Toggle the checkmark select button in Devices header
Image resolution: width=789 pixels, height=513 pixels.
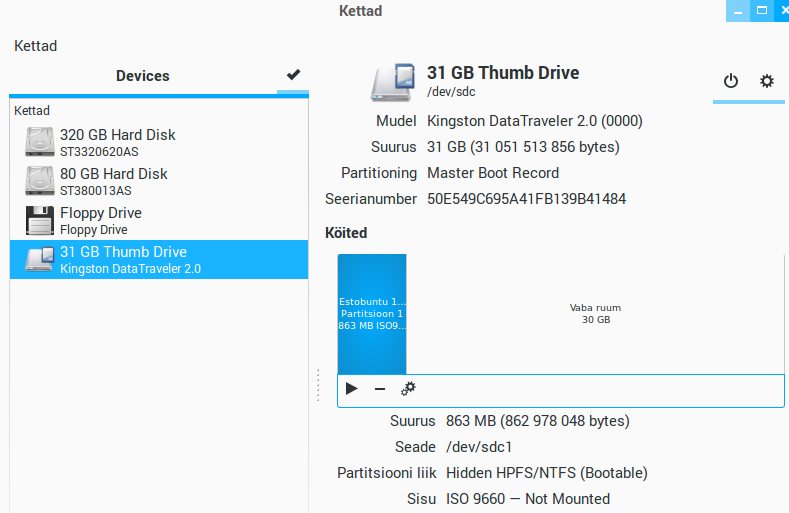click(293, 75)
